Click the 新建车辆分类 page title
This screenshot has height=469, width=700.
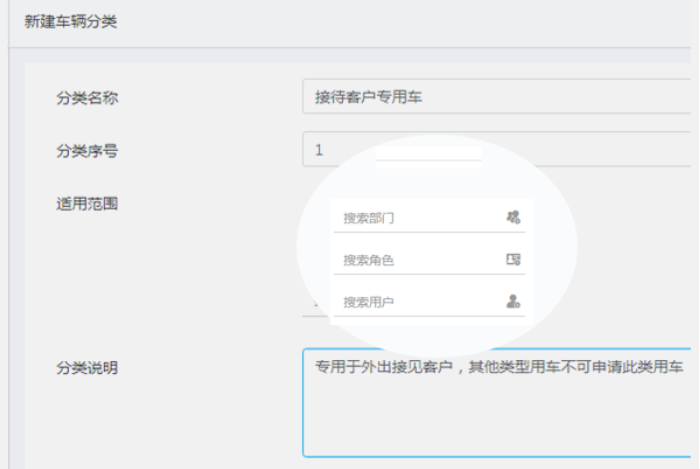71,21
